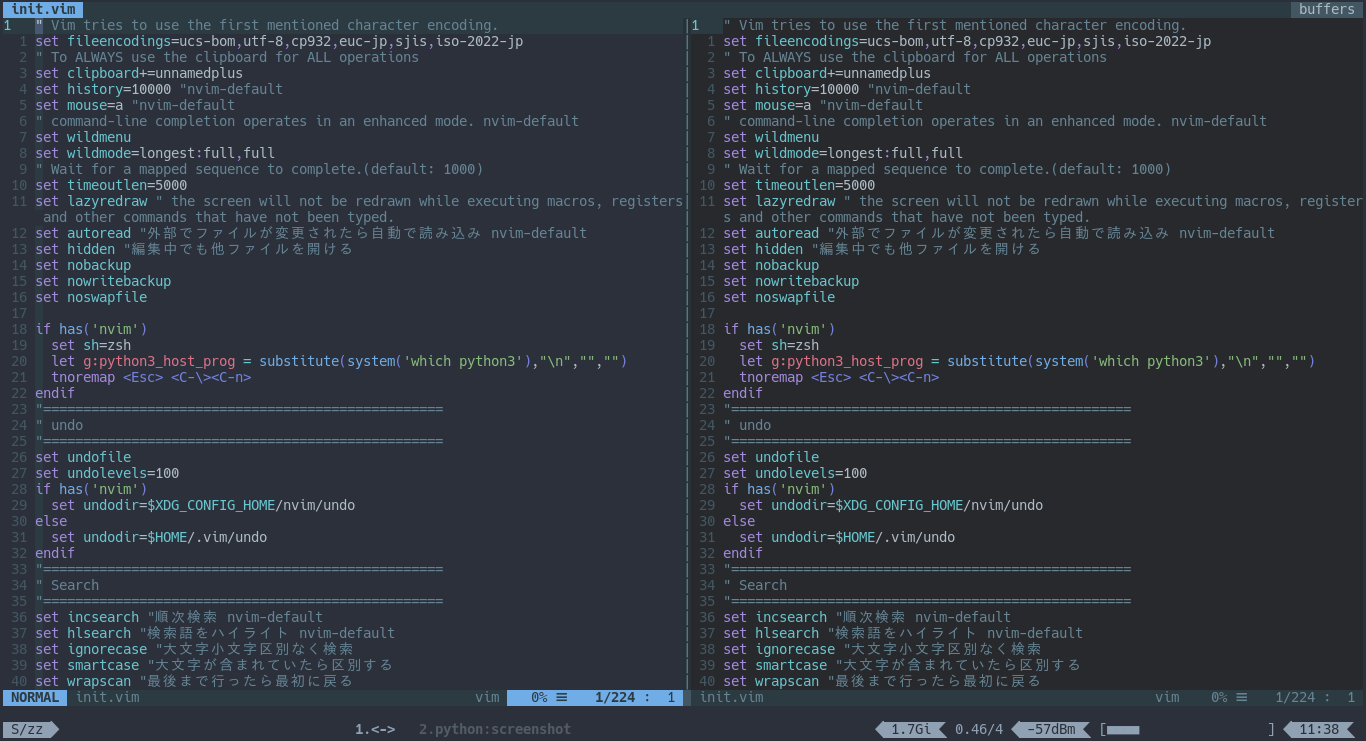Image resolution: width=1366 pixels, height=741 pixels.
Task: Click set hlsearch line in right split
Action: tap(903, 633)
